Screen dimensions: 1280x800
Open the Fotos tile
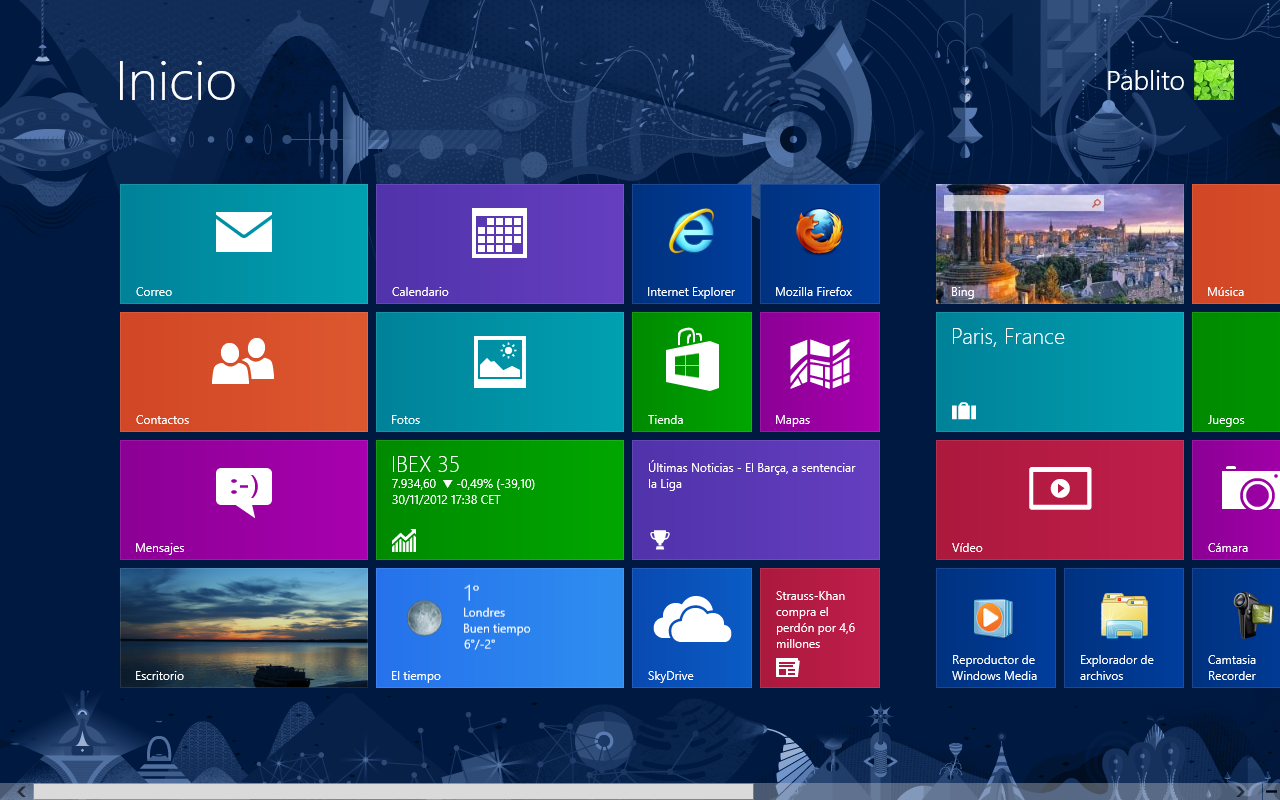tap(500, 372)
